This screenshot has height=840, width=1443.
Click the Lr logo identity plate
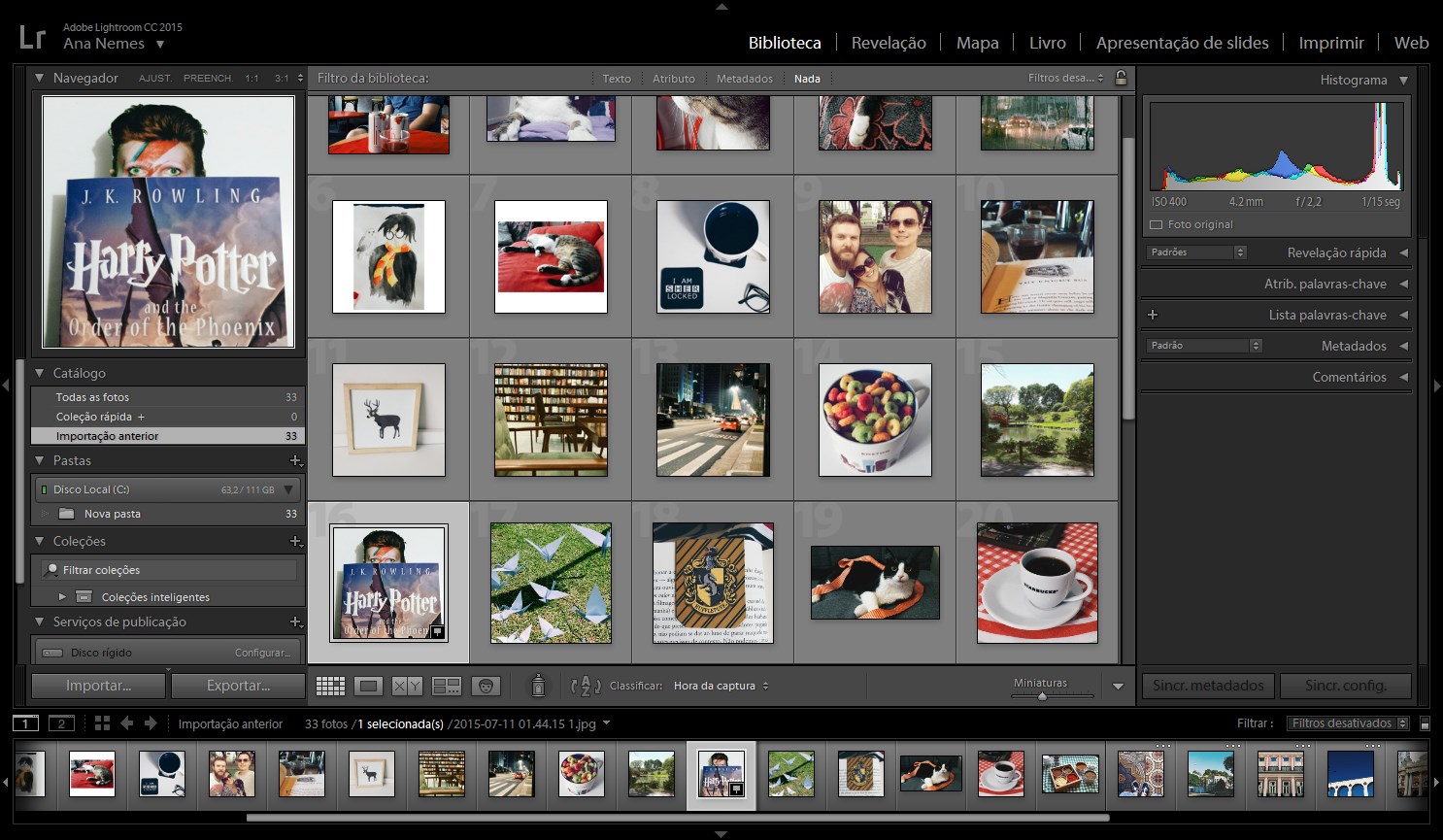pyautogui.click(x=32, y=37)
